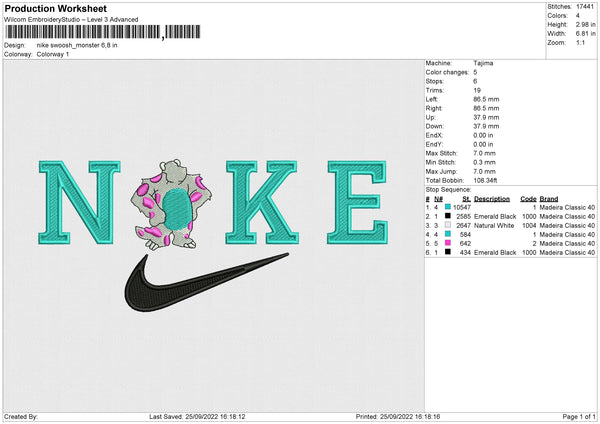Viewport: 600px width, 424px height.
Task: Click the "Colorway 1" value
Action: point(53,54)
